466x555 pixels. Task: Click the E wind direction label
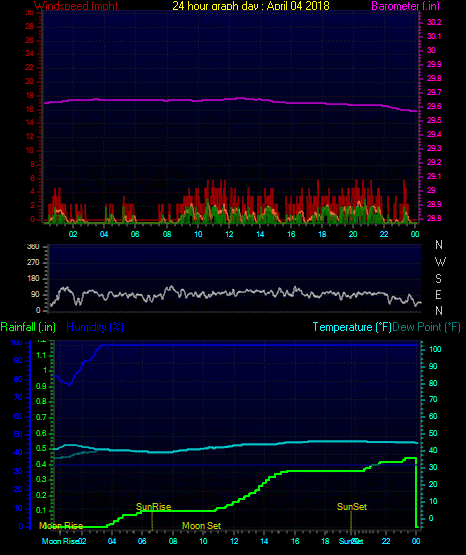point(438,294)
